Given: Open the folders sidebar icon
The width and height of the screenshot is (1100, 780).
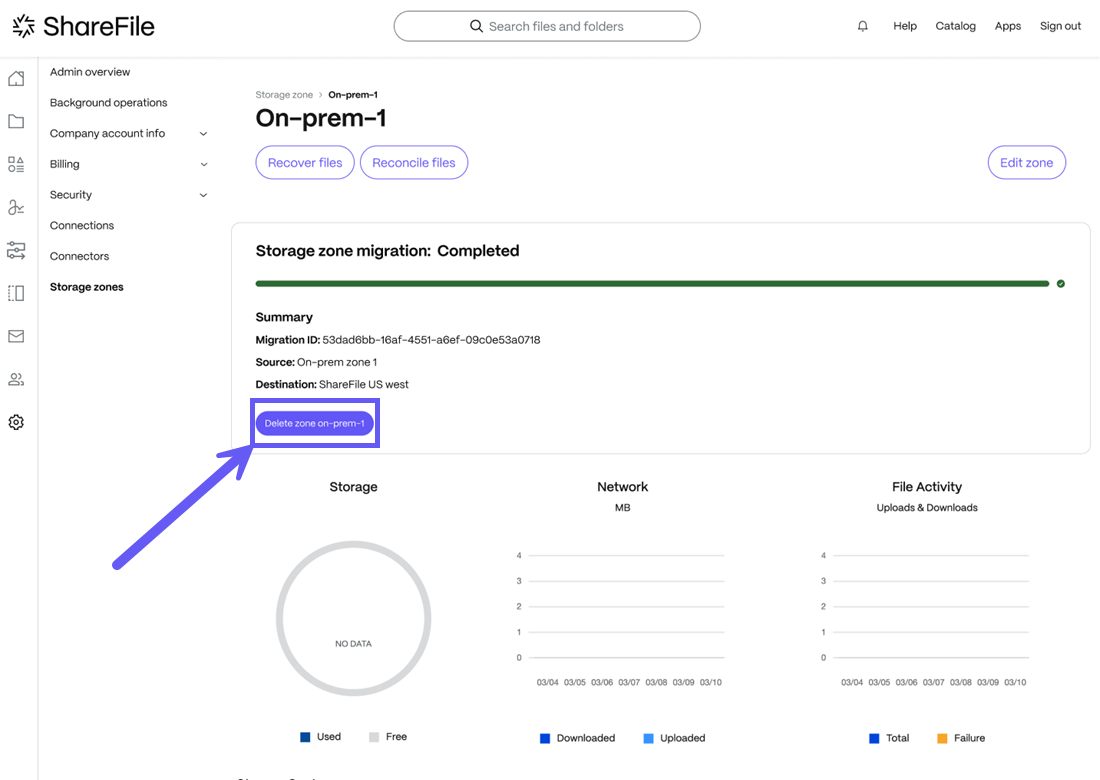Looking at the screenshot, I should [x=16, y=121].
